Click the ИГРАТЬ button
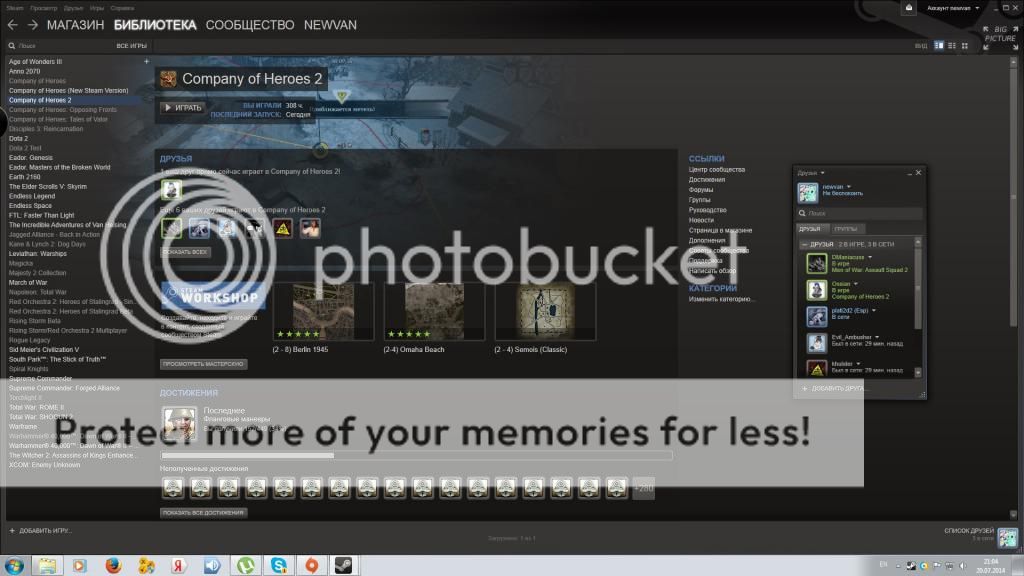Image resolution: width=1024 pixels, height=576 pixels. pyautogui.click(x=183, y=108)
